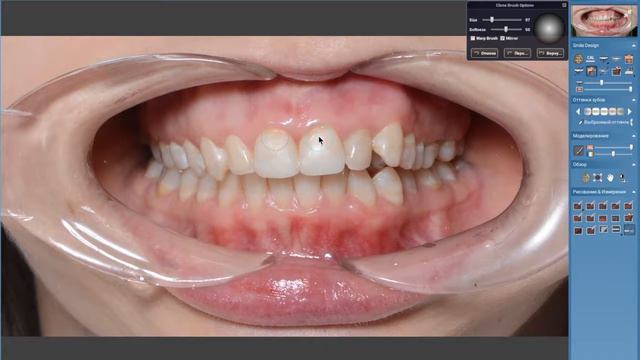
Task: Pick the last swatch in the tooth shade row
Action: (620, 111)
